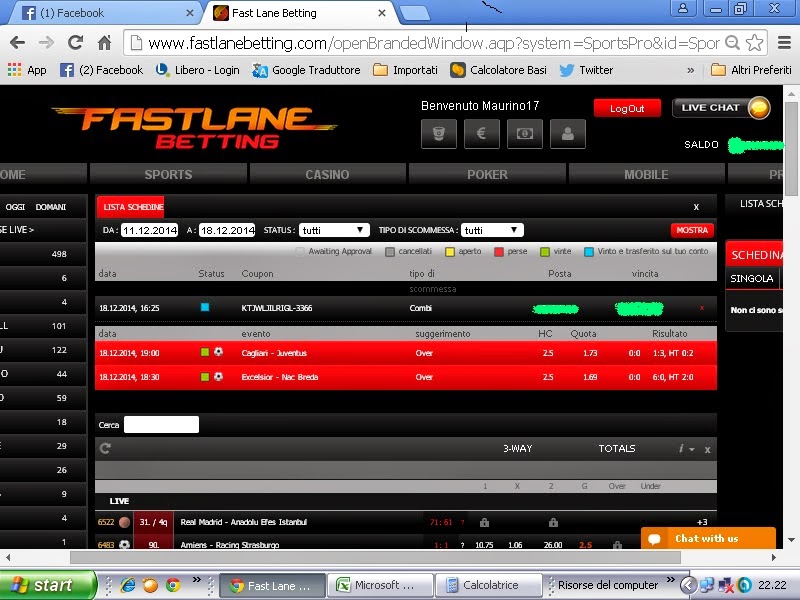Image resolution: width=800 pixels, height=600 pixels.
Task: Click the basketball icon for Real Madrid match
Action: coord(124,522)
